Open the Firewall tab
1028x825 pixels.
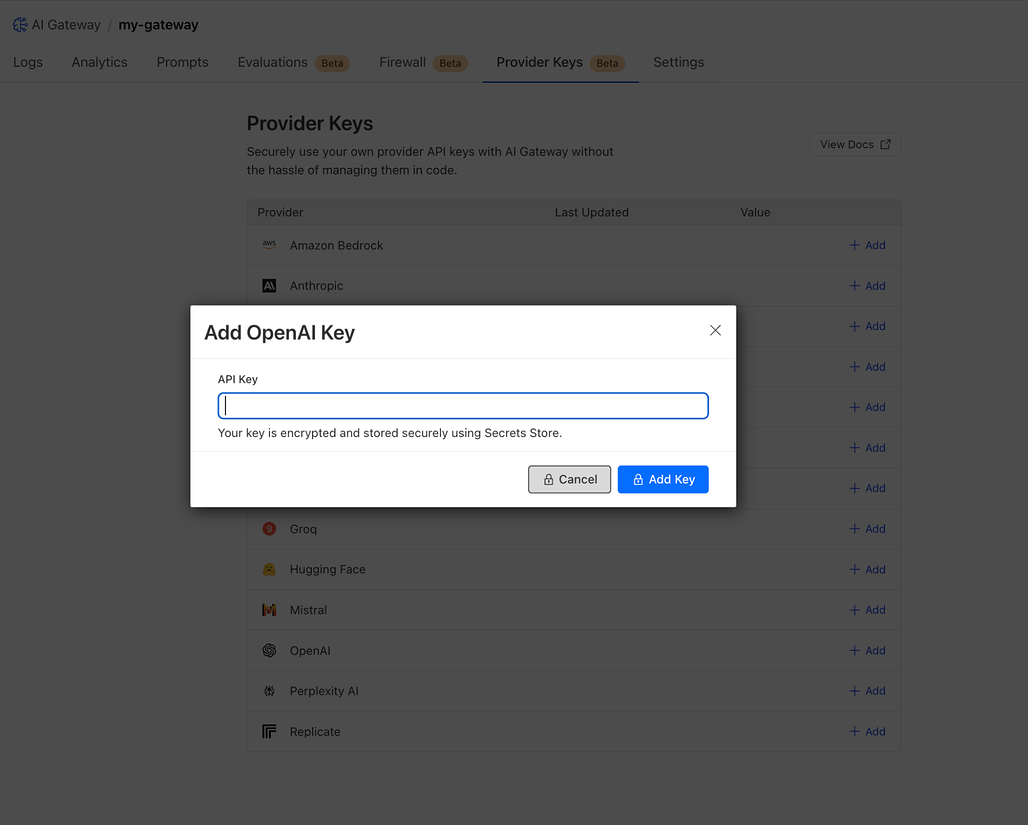pos(403,62)
